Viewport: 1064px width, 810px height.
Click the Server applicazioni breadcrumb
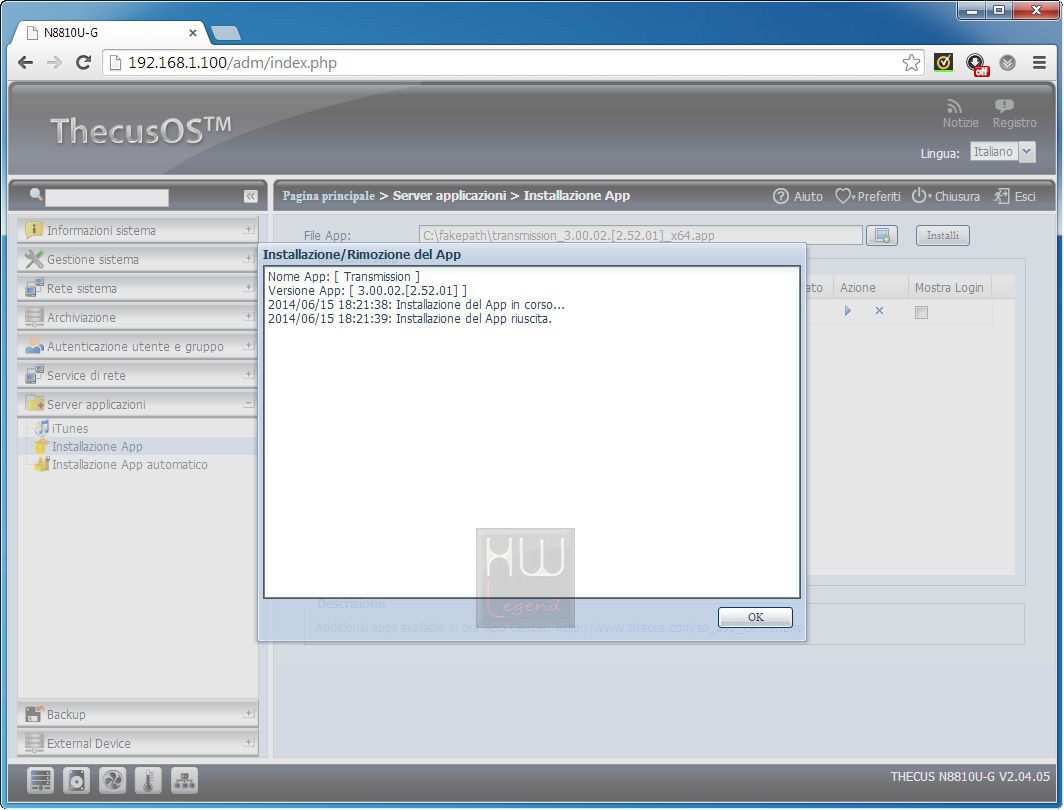click(449, 196)
